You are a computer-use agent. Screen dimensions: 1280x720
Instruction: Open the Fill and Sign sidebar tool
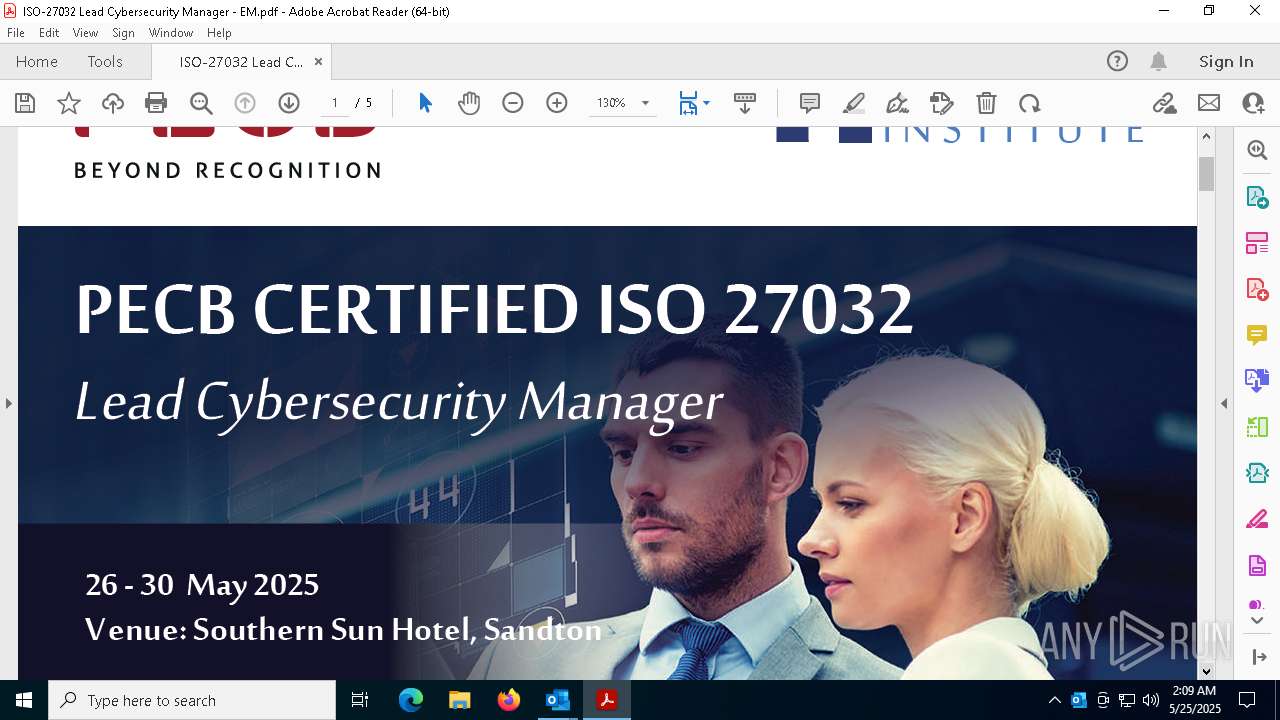1257,519
